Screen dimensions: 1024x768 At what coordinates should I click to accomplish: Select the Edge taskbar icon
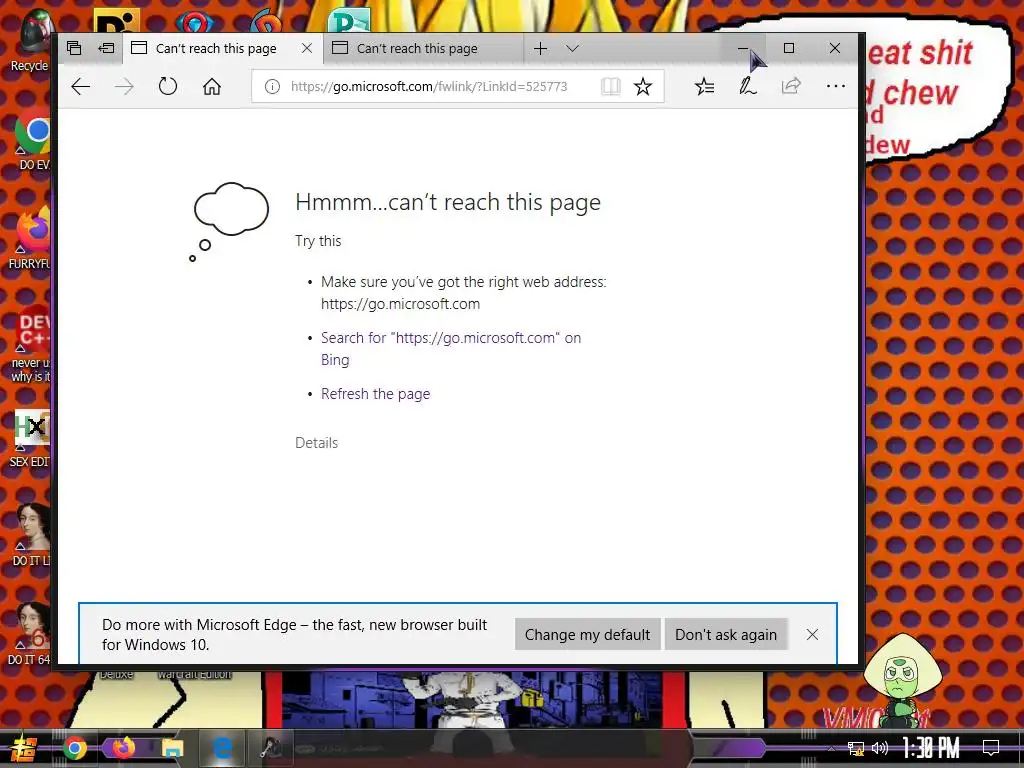point(222,748)
